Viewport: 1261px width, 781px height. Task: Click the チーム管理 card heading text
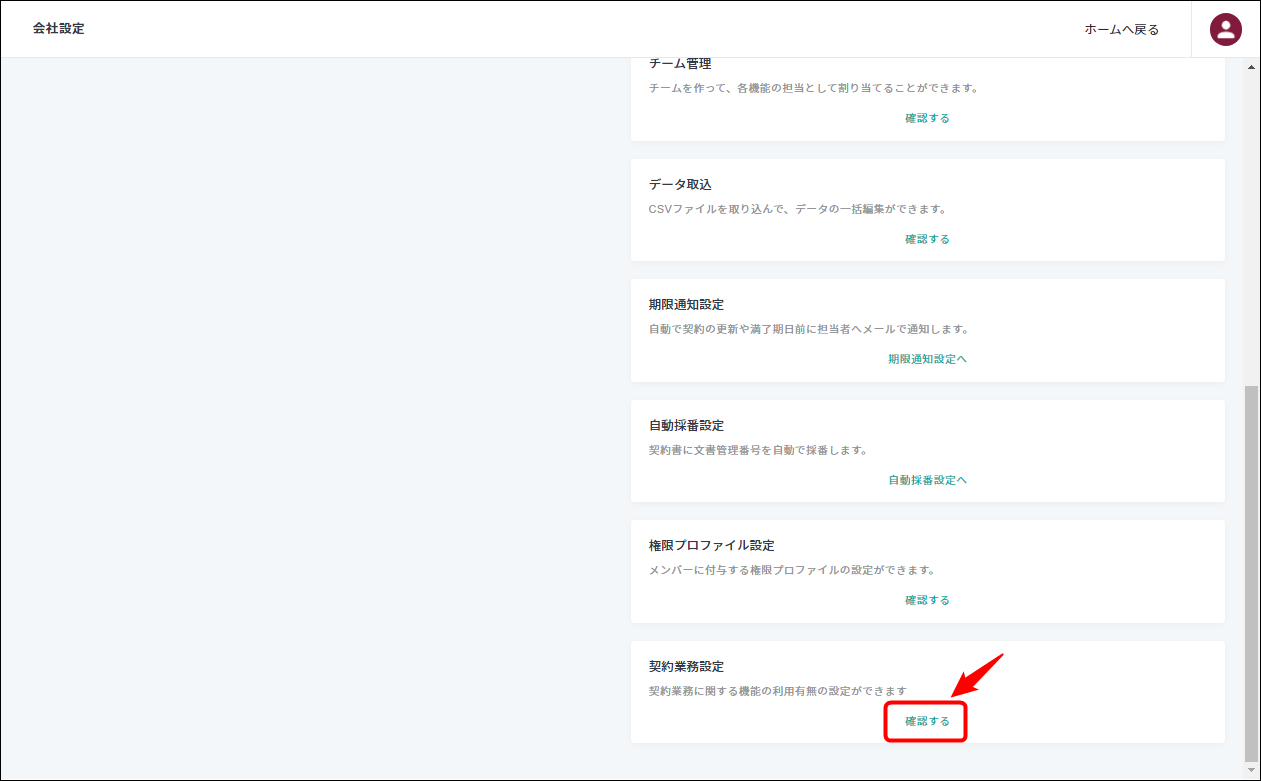tap(680, 62)
